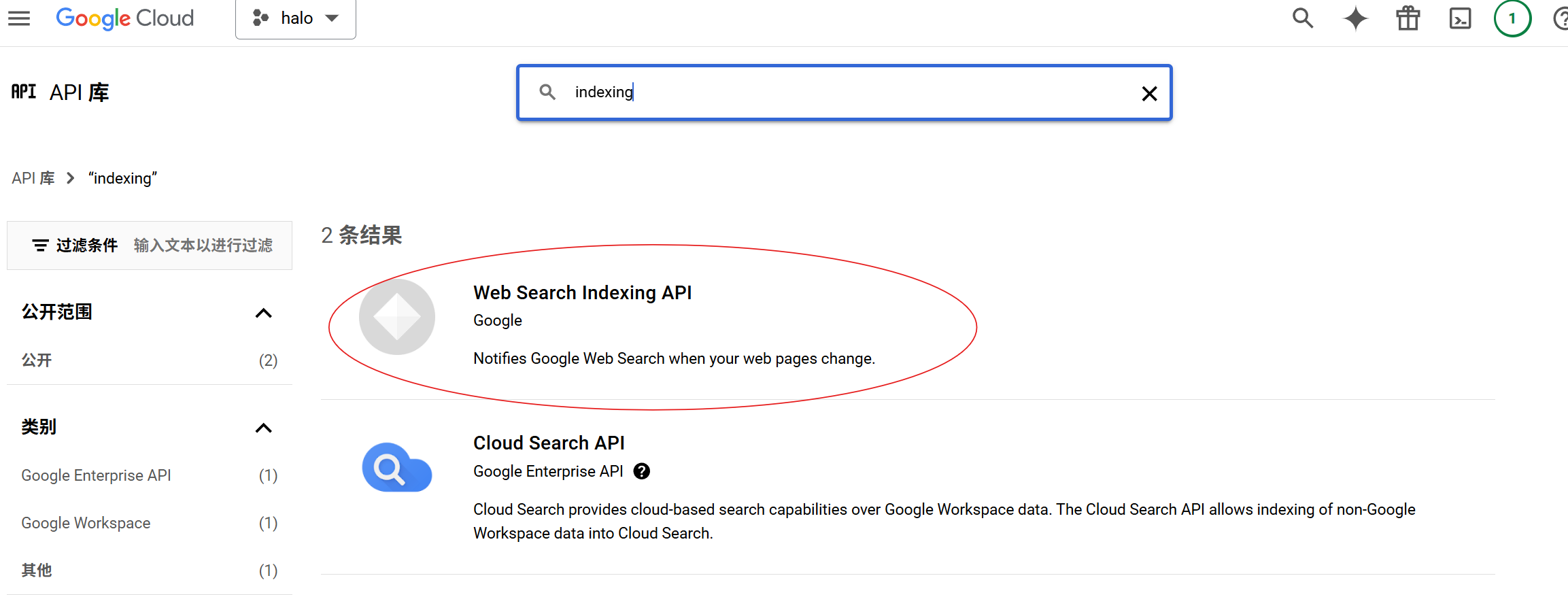Screen dimensions: 1568x595
Task: Click the API icon beside API 库 title
Action: coord(24,92)
